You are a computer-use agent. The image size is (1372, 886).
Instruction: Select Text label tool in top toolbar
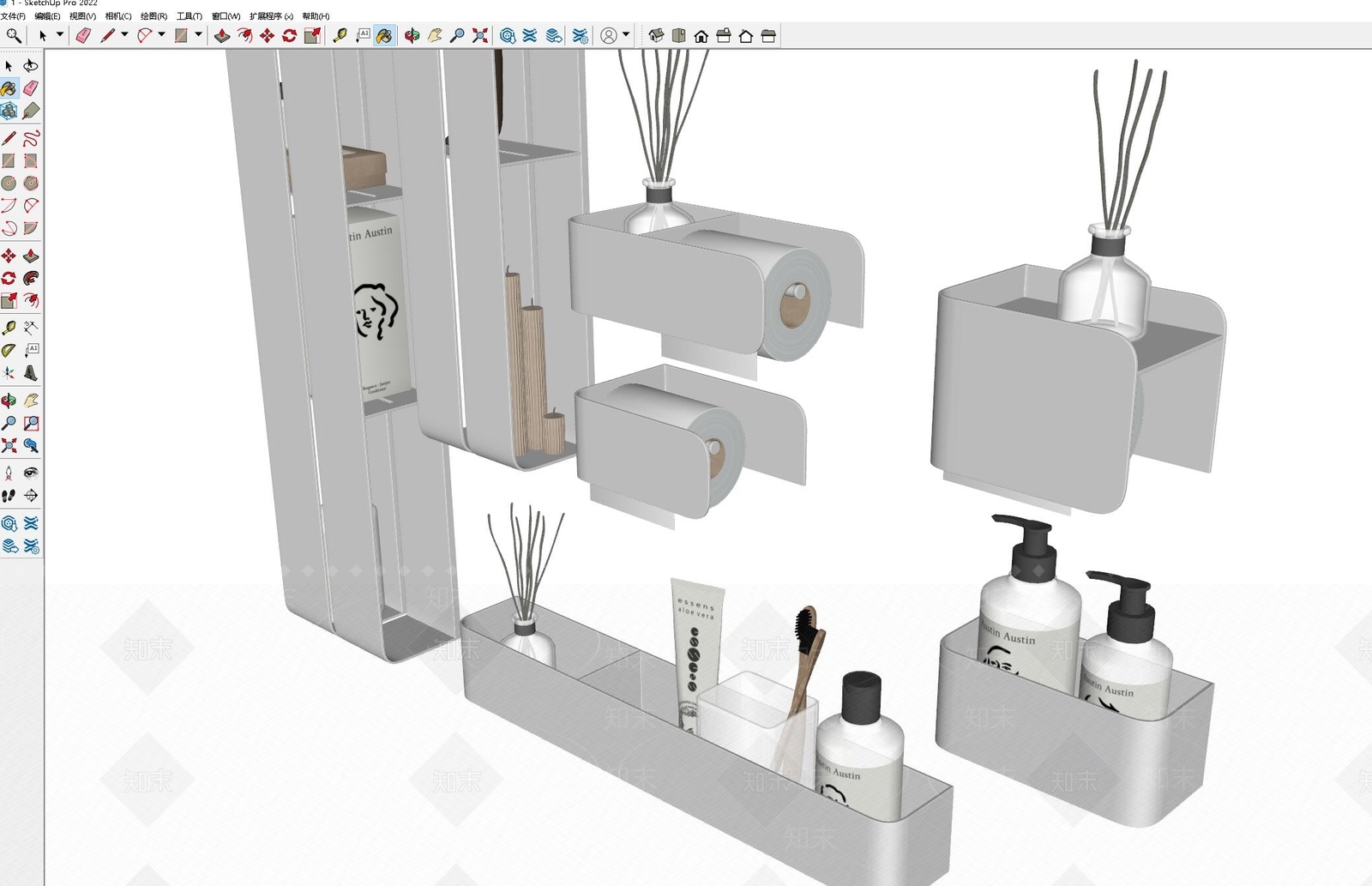pyautogui.click(x=363, y=35)
